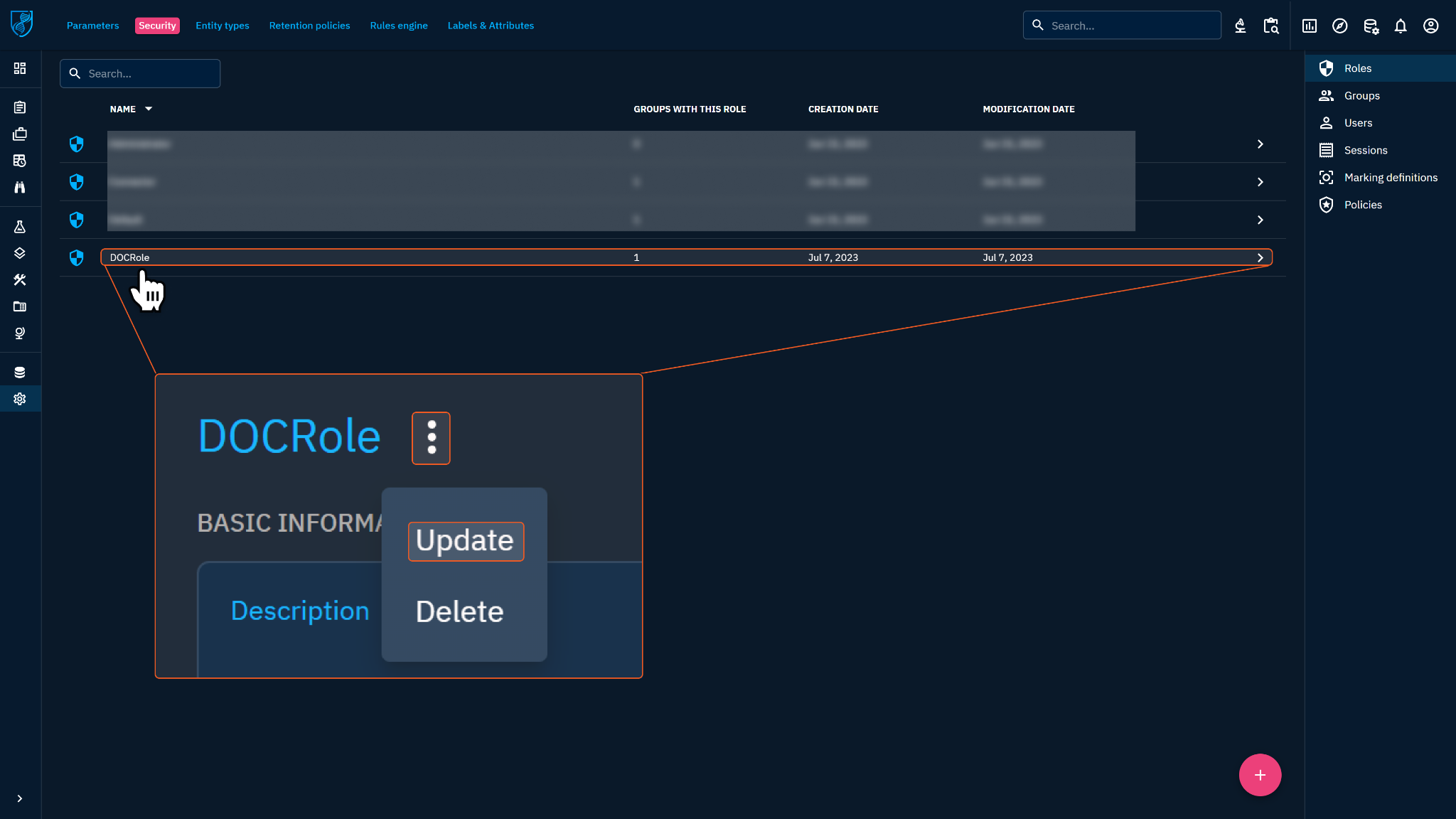Select Delete in the popup menu

[459, 612]
